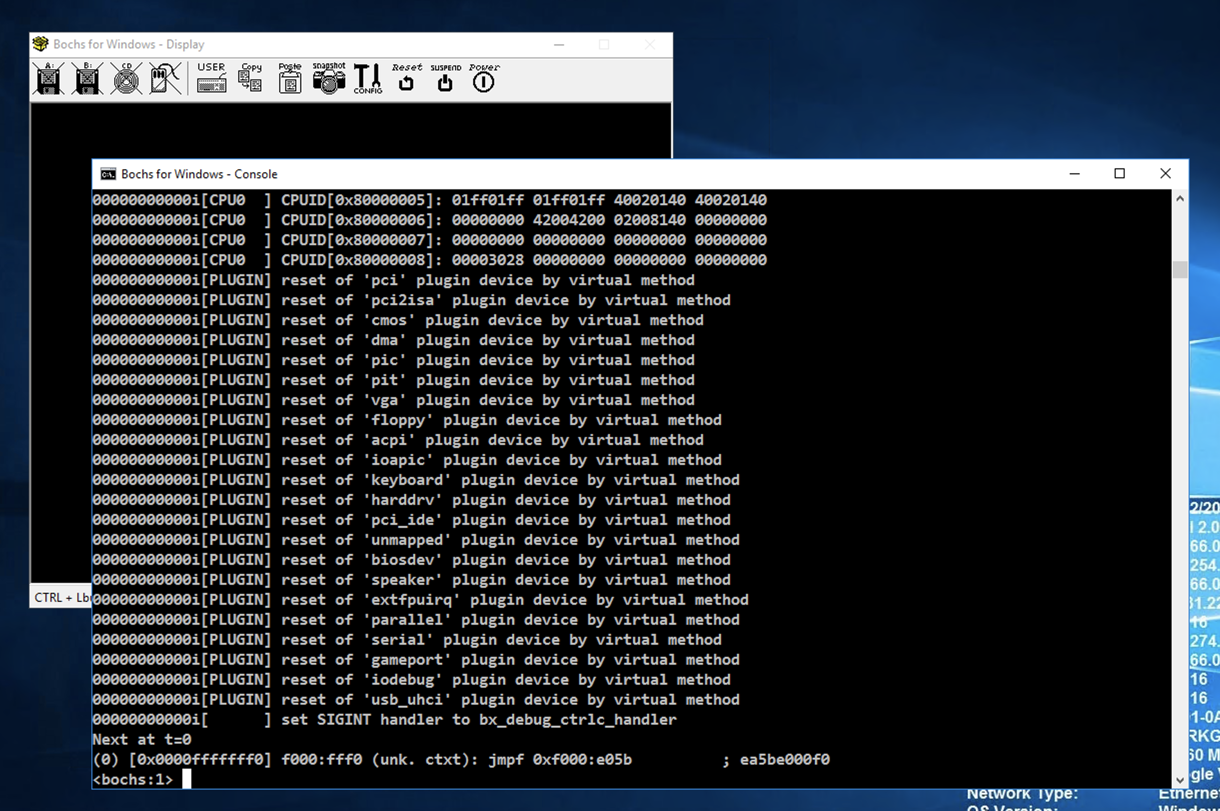1220x811 pixels.
Task: Close the Bochs Display window
Action: pyautogui.click(x=649, y=45)
